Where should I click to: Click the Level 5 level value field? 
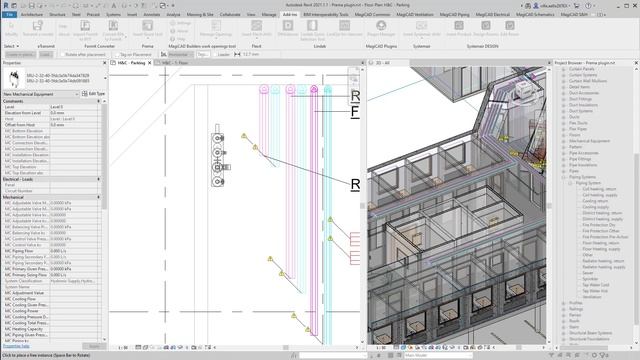[73, 107]
